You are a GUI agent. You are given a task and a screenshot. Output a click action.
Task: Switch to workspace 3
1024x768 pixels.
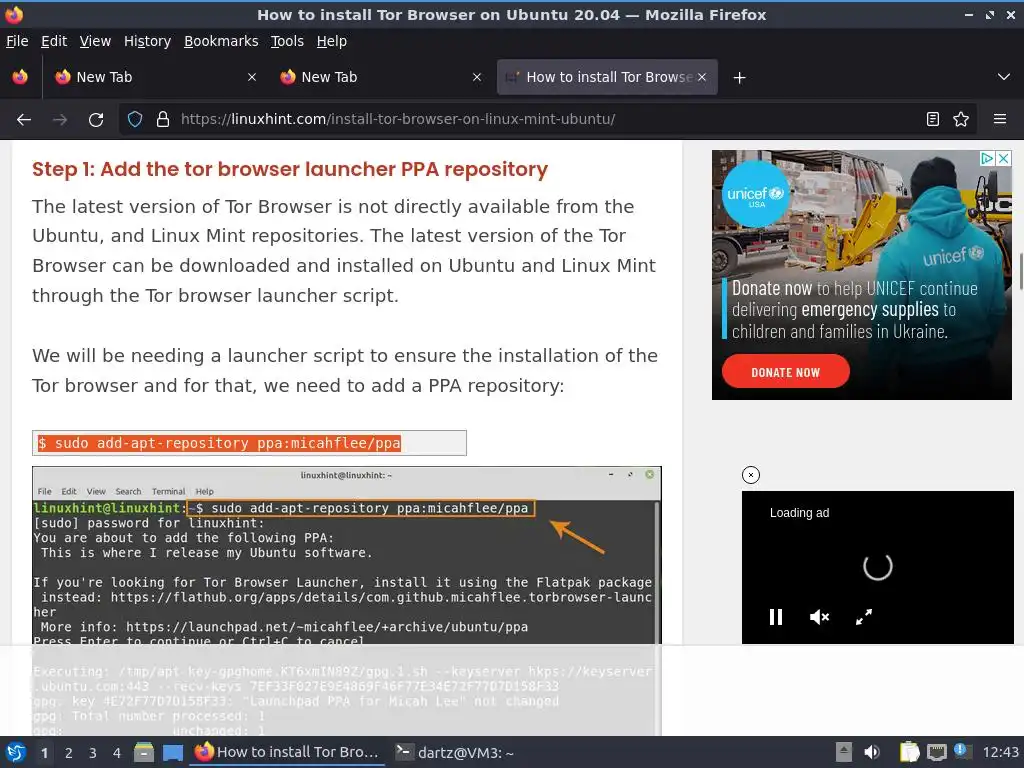(x=93, y=753)
